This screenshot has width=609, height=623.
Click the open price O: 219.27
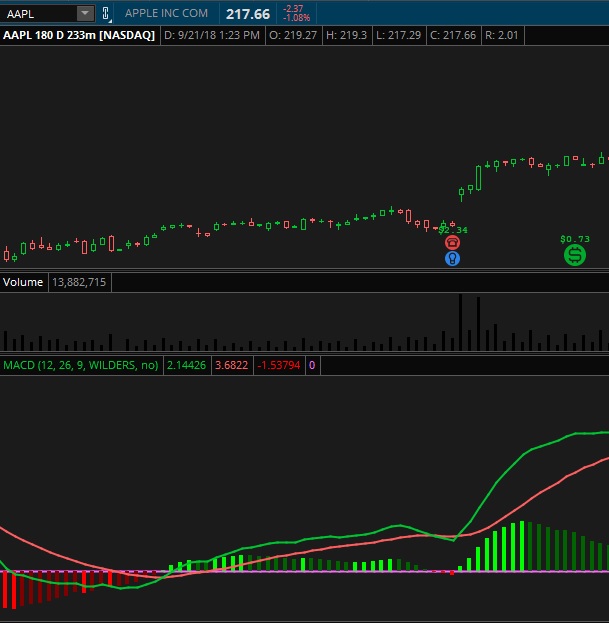pyautogui.click(x=293, y=35)
